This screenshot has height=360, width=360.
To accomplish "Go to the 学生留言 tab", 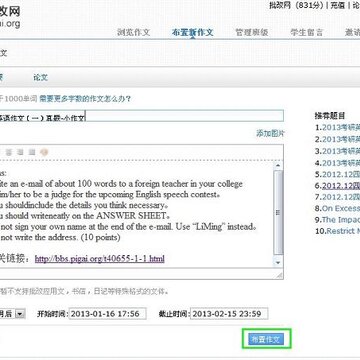I will [307, 32].
